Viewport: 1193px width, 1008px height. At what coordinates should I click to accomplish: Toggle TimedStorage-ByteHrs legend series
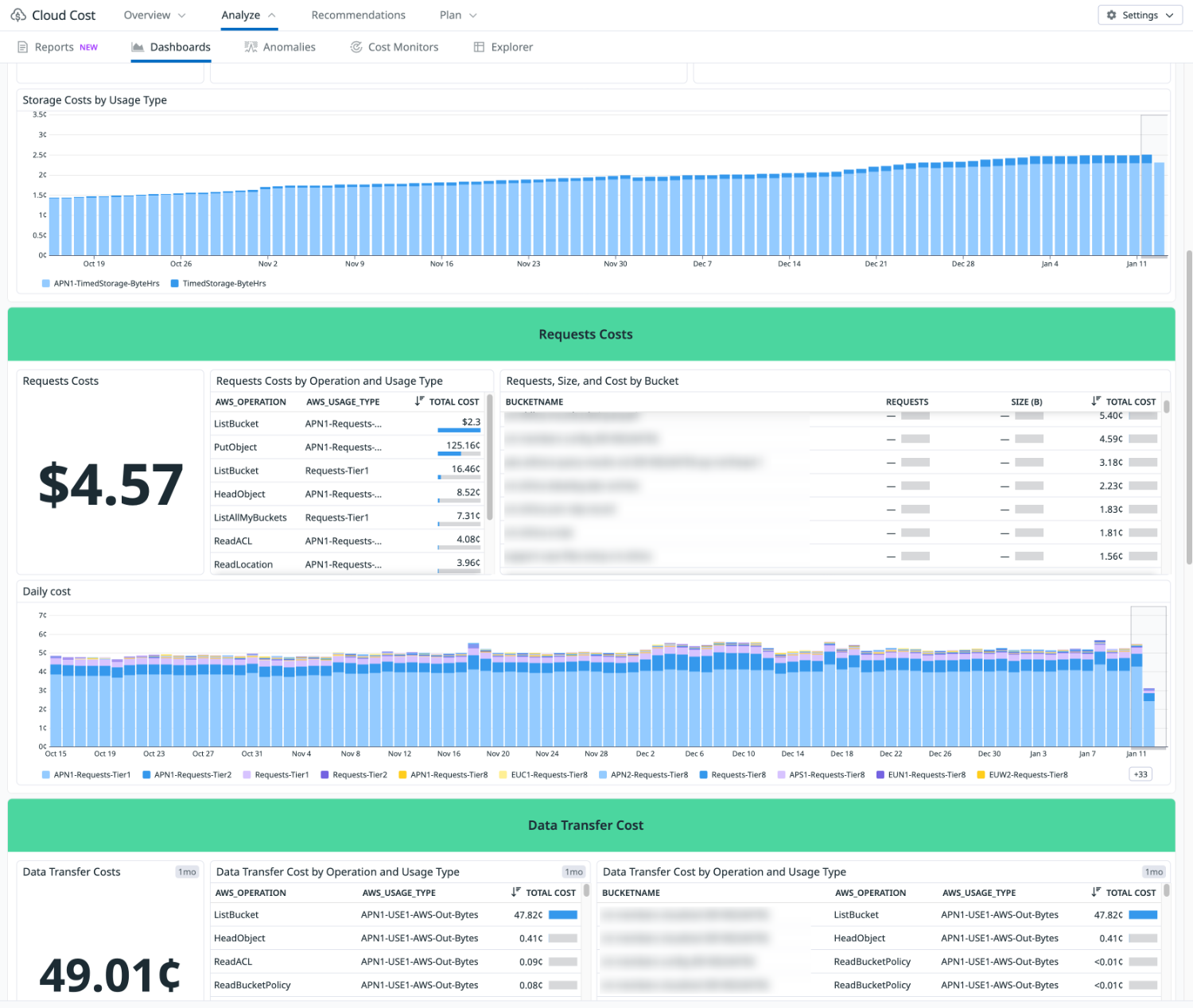coord(219,284)
